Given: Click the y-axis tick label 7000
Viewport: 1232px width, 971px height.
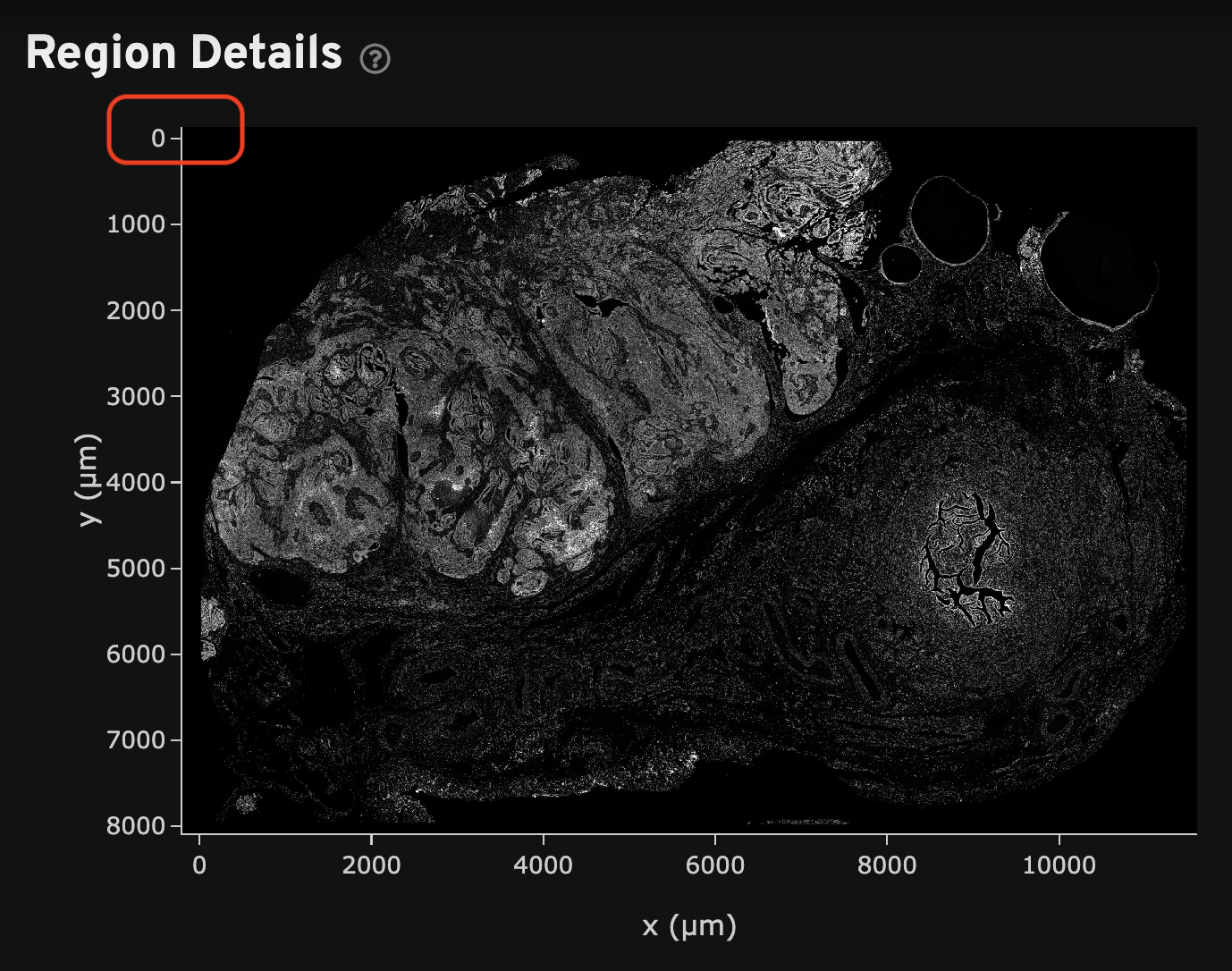Looking at the screenshot, I should click(x=137, y=739).
